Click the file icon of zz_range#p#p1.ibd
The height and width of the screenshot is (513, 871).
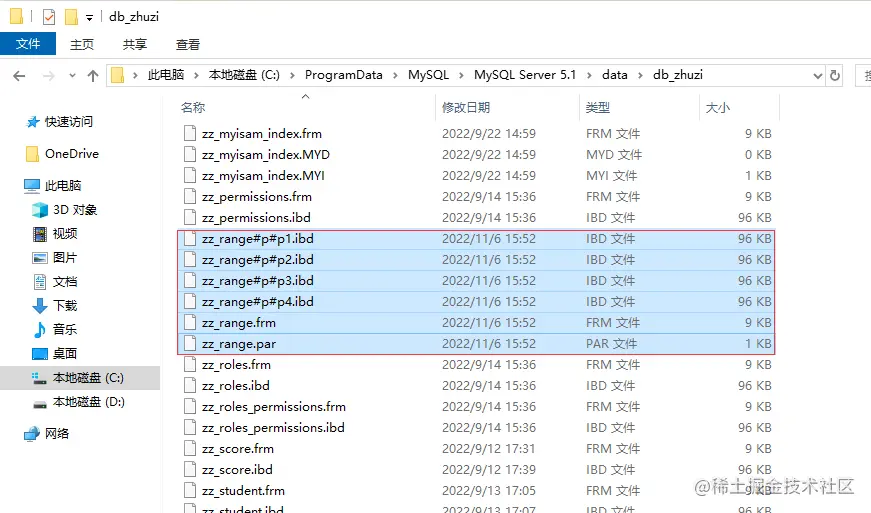click(x=190, y=239)
